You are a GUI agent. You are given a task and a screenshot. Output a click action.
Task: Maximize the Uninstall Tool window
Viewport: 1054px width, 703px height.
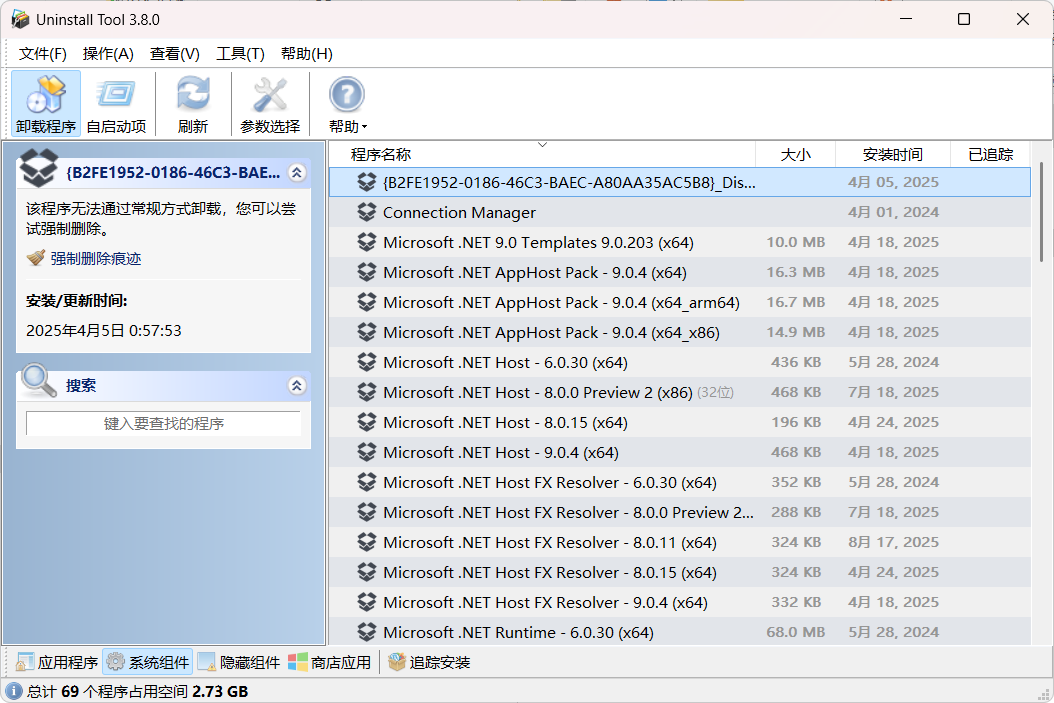pyautogui.click(x=964, y=19)
